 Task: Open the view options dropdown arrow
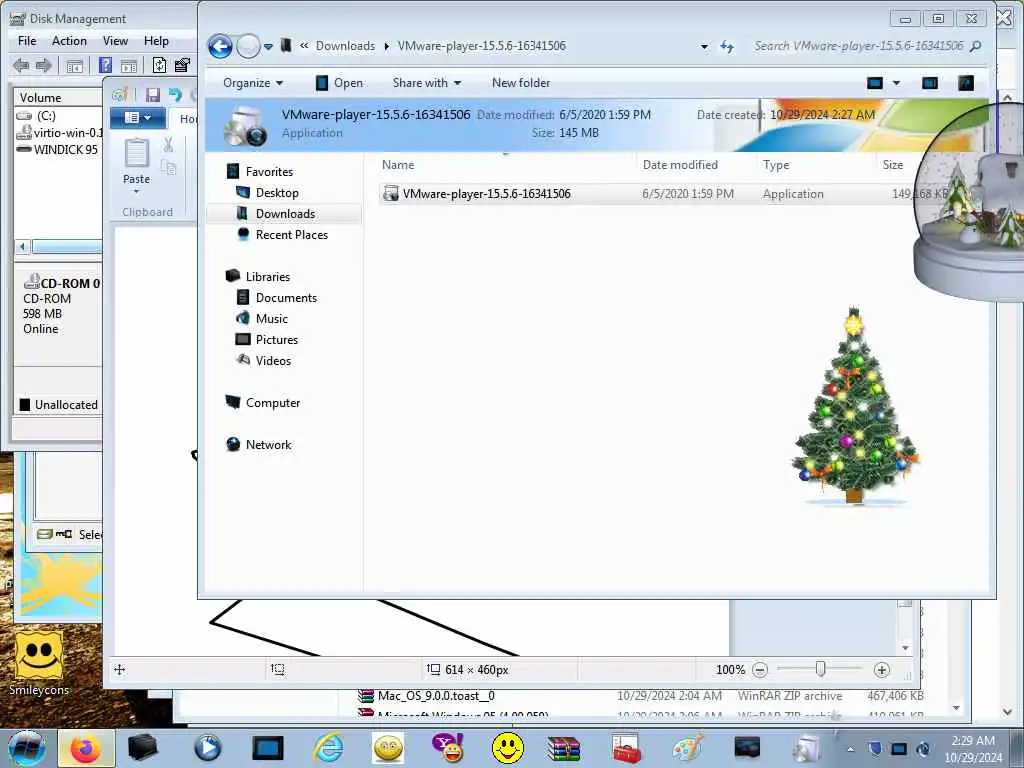(896, 83)
